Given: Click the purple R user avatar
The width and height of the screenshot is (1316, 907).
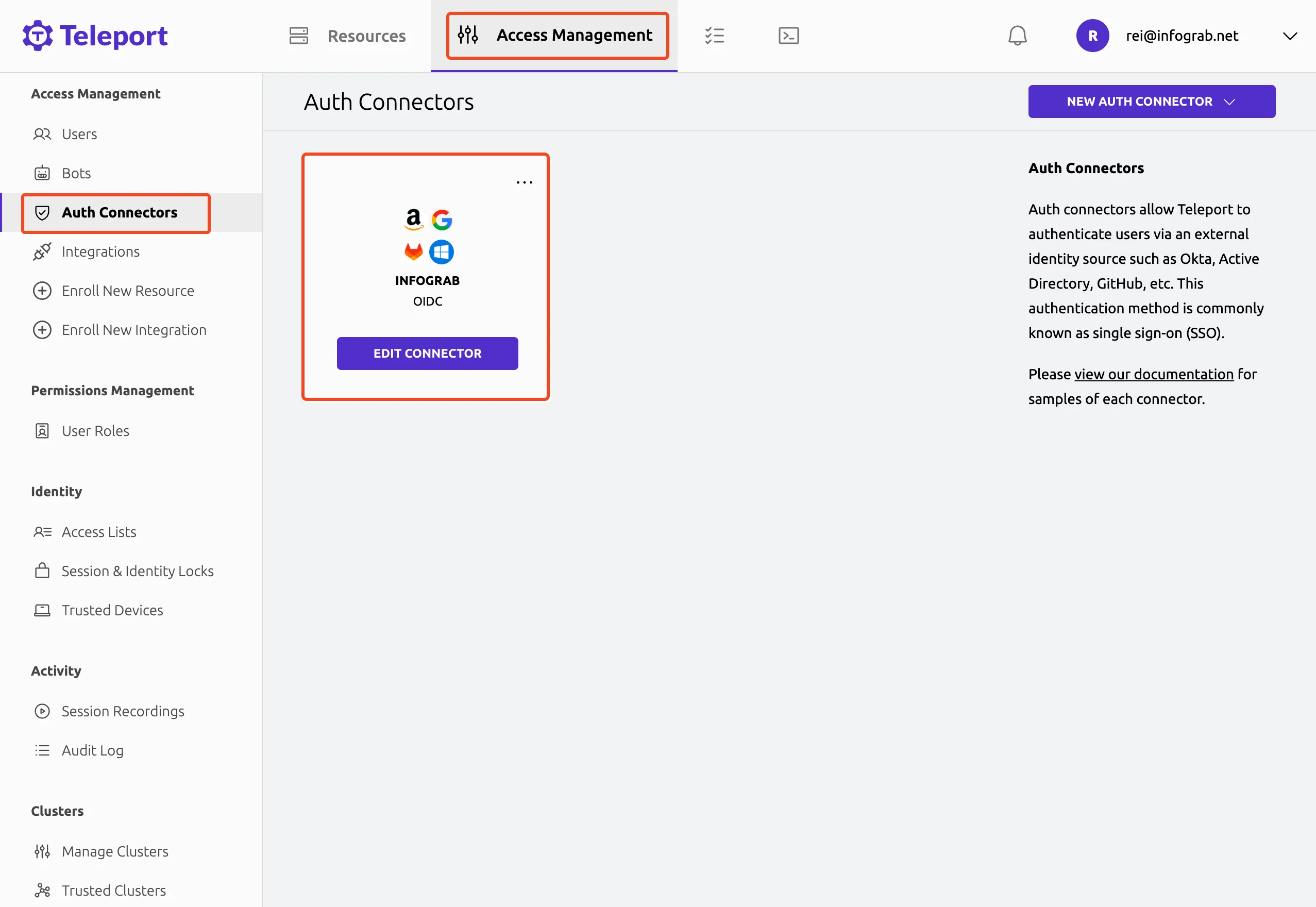Looking at the screenshot, I should (x=1092, y=35).
